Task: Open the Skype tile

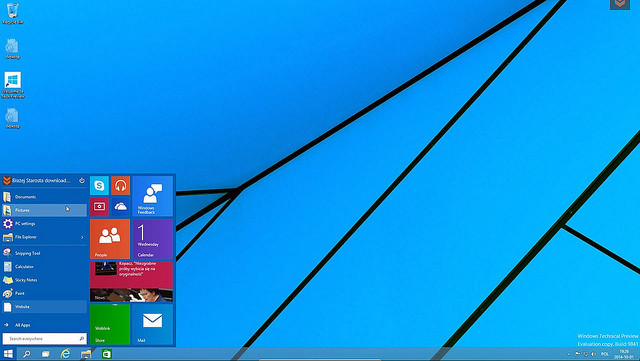Action: coord(99,185)
